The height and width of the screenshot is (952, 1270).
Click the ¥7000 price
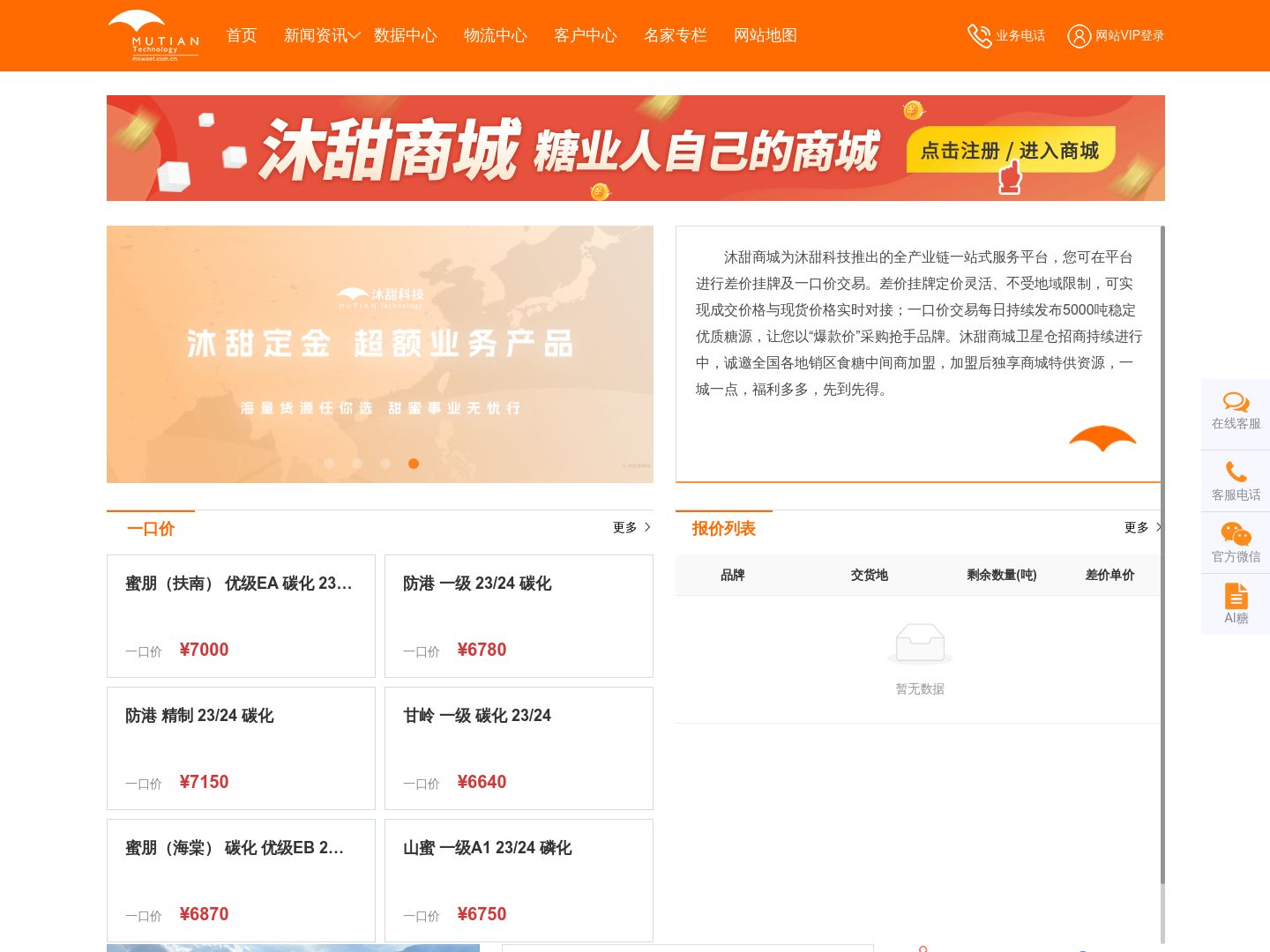[x=204, y=650]
